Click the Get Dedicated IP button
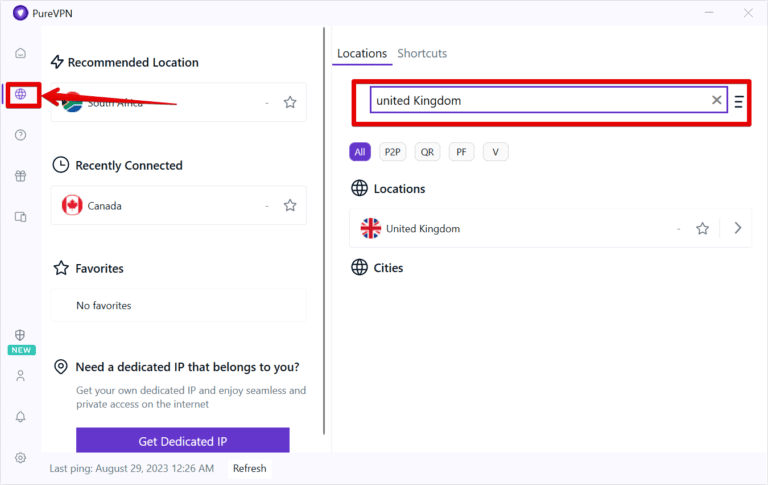The image size is (768, 485). point(183,441)
